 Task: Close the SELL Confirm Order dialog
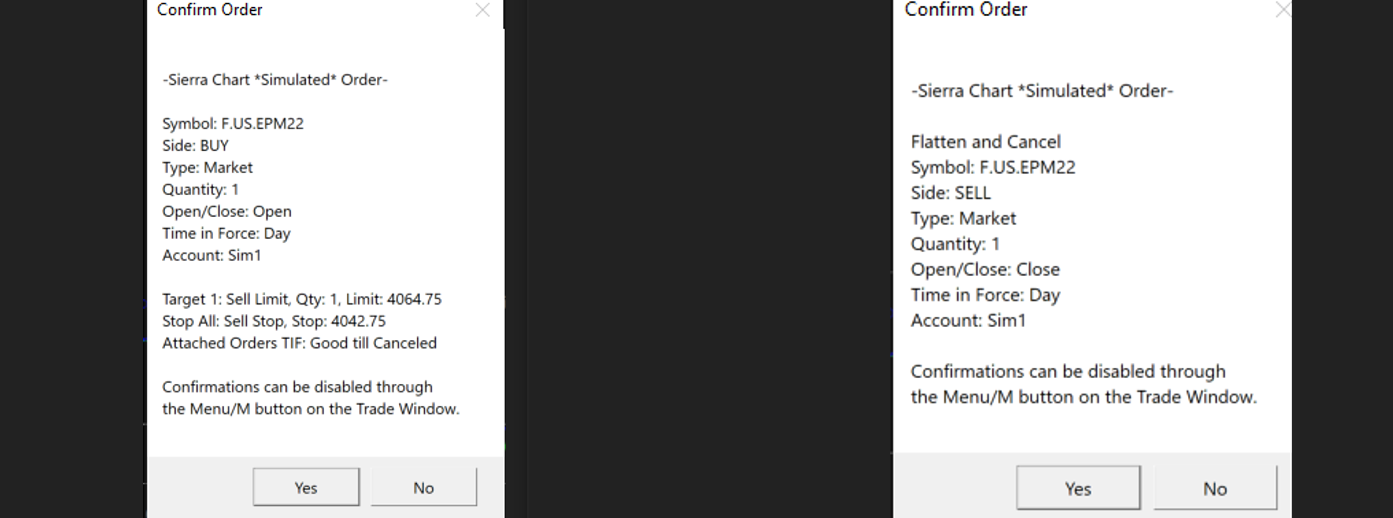click(1283, 10)
